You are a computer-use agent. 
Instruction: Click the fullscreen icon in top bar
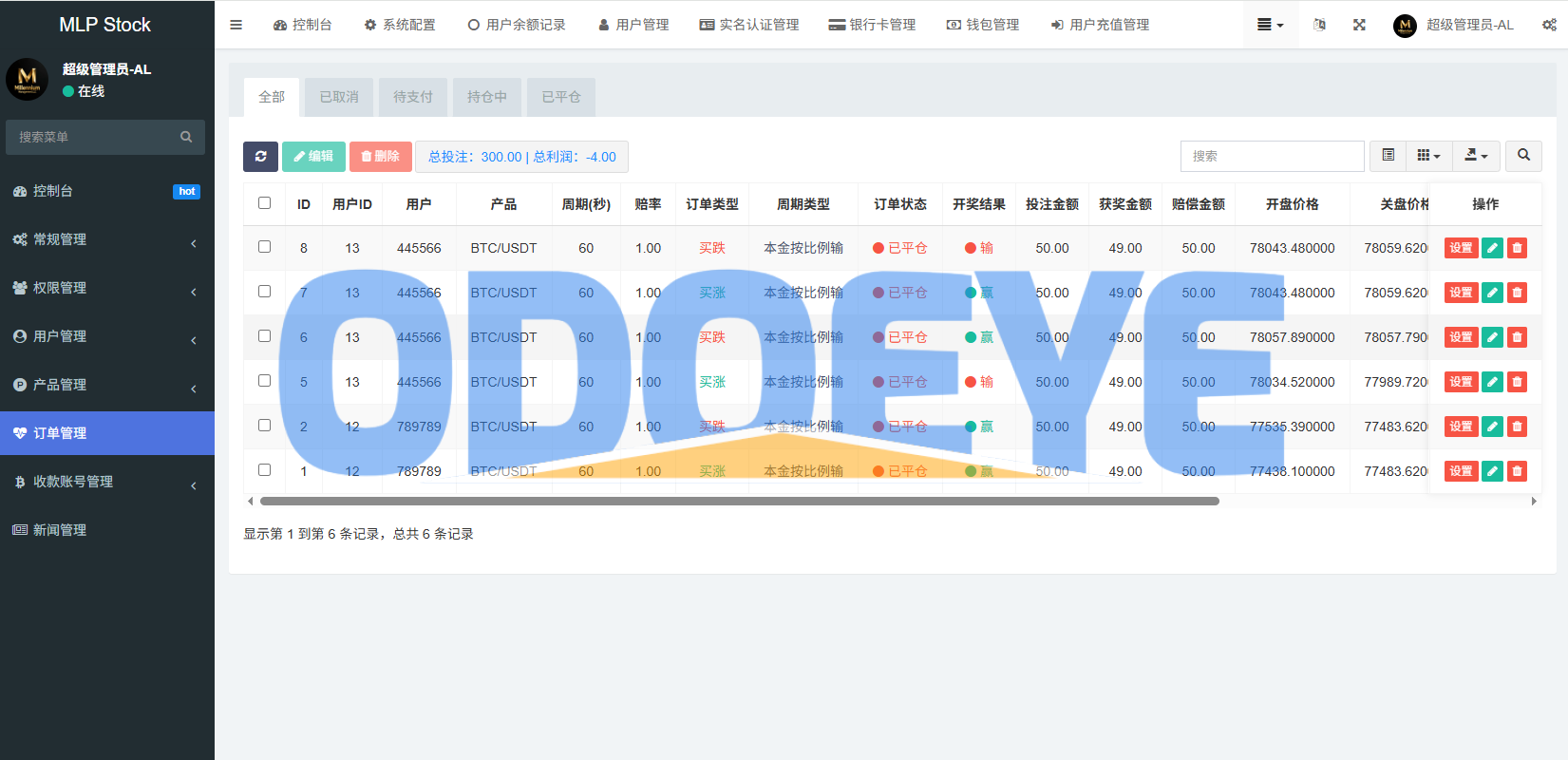coord(1359,25)
